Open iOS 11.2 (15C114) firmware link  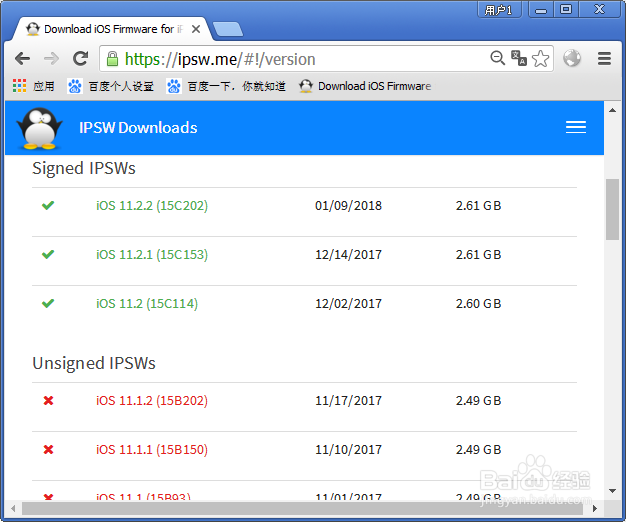click(147, 304)
